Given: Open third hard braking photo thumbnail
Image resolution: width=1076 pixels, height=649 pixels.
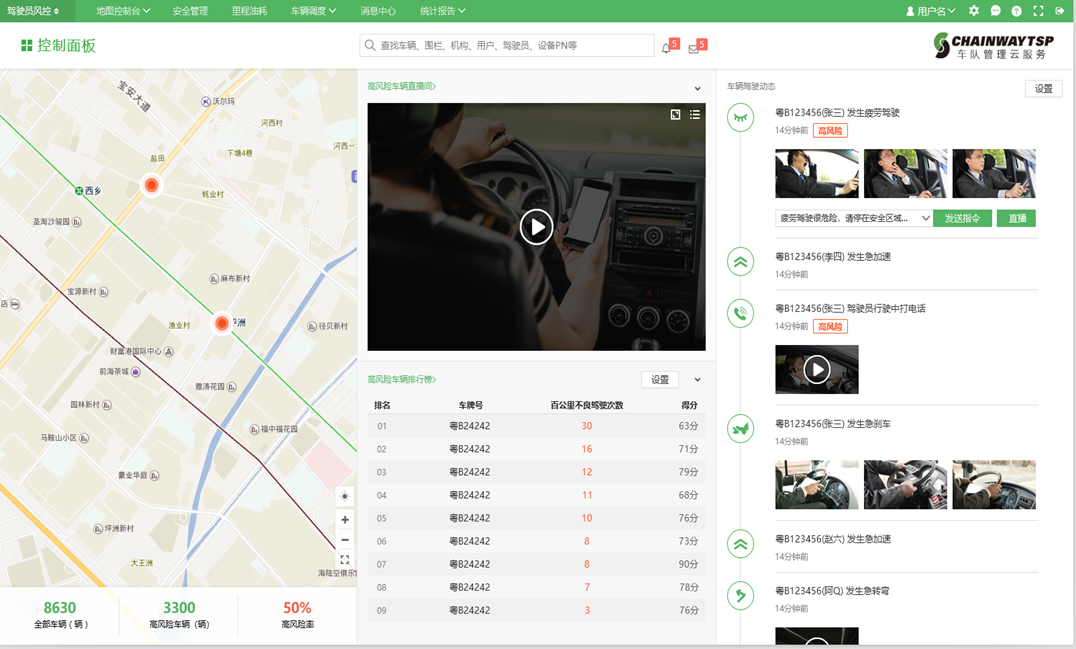Looking at the screenshot, I should point(994,484).
